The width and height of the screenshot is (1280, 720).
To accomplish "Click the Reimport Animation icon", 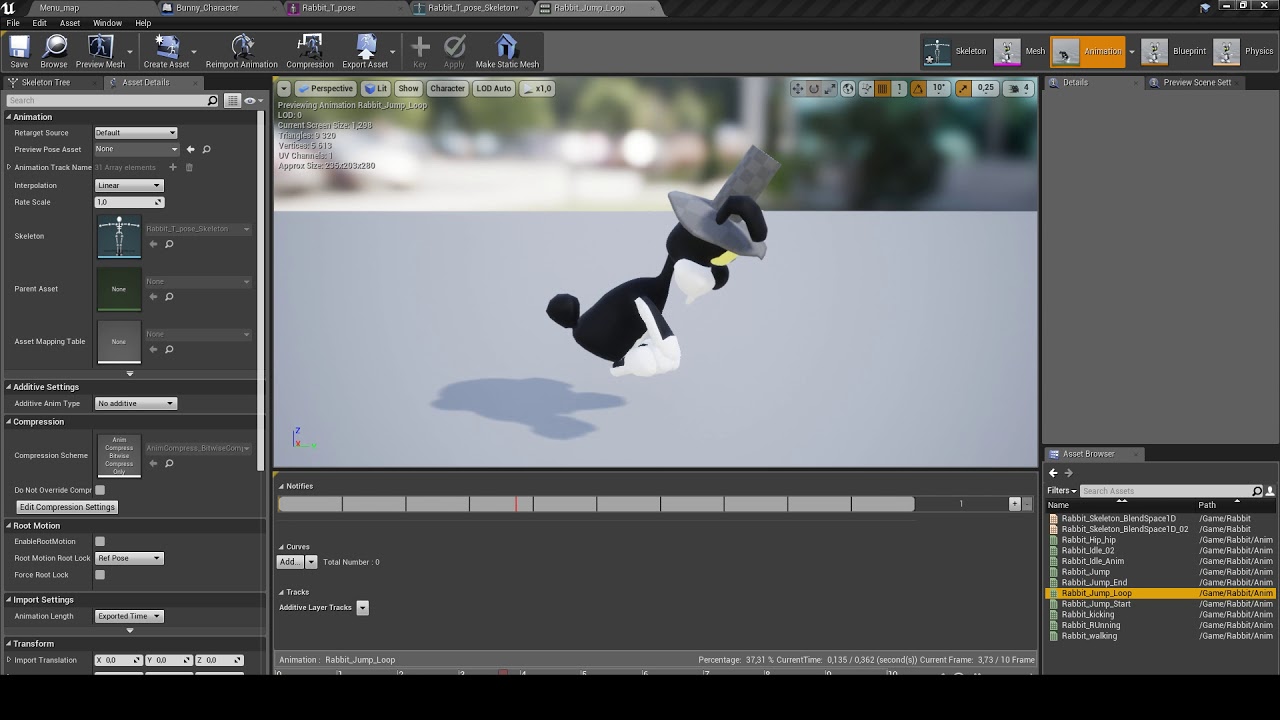I will point(242,52).
